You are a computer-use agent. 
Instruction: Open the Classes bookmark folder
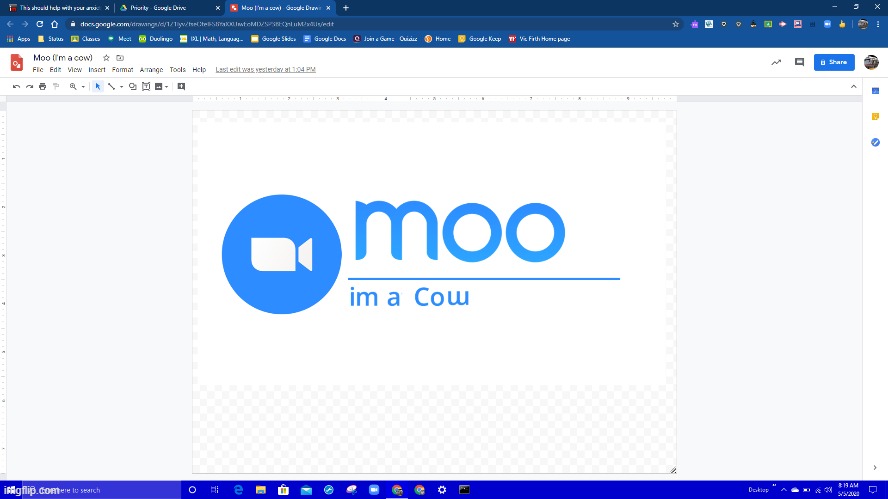click(86, 39)
